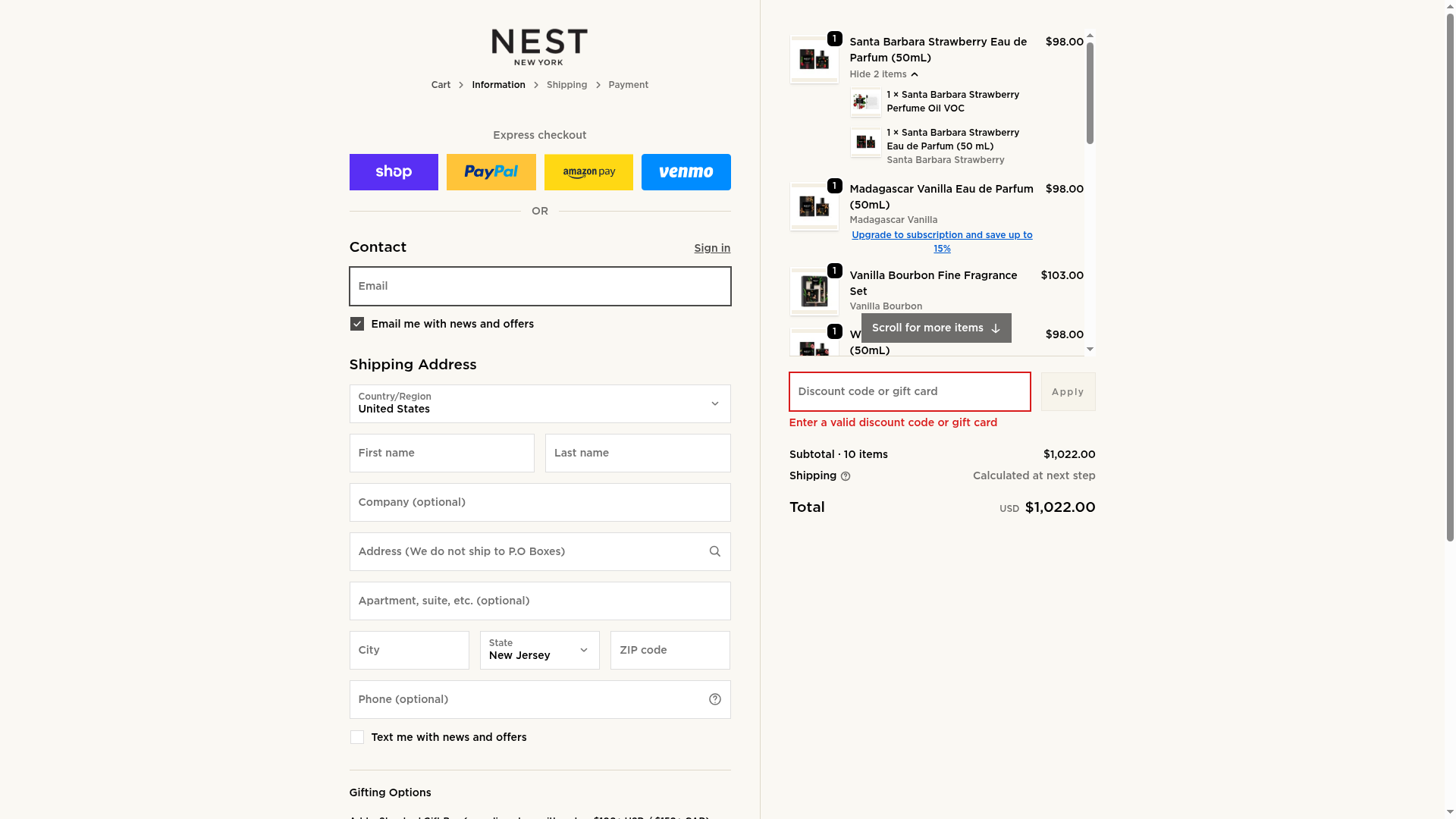
Task: Enable Text me with news and offers
Action: 357,737
